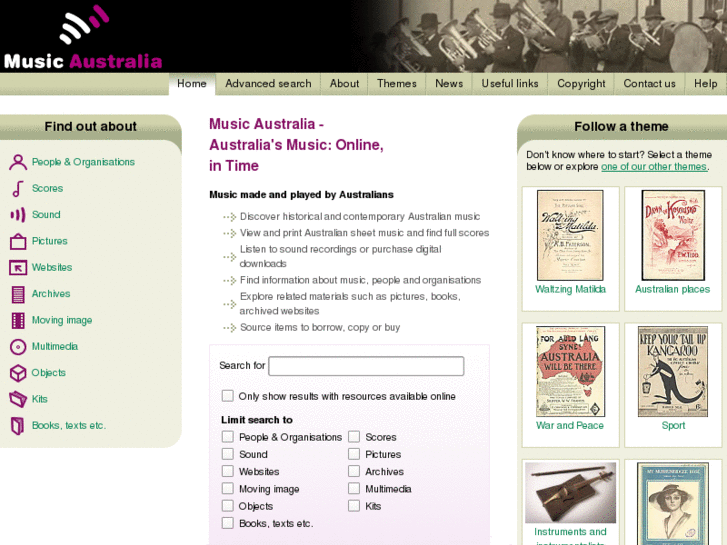This screenshot has width=727, height=545.
Task: Check the Scores search limit box
Action: click(354, 437)
